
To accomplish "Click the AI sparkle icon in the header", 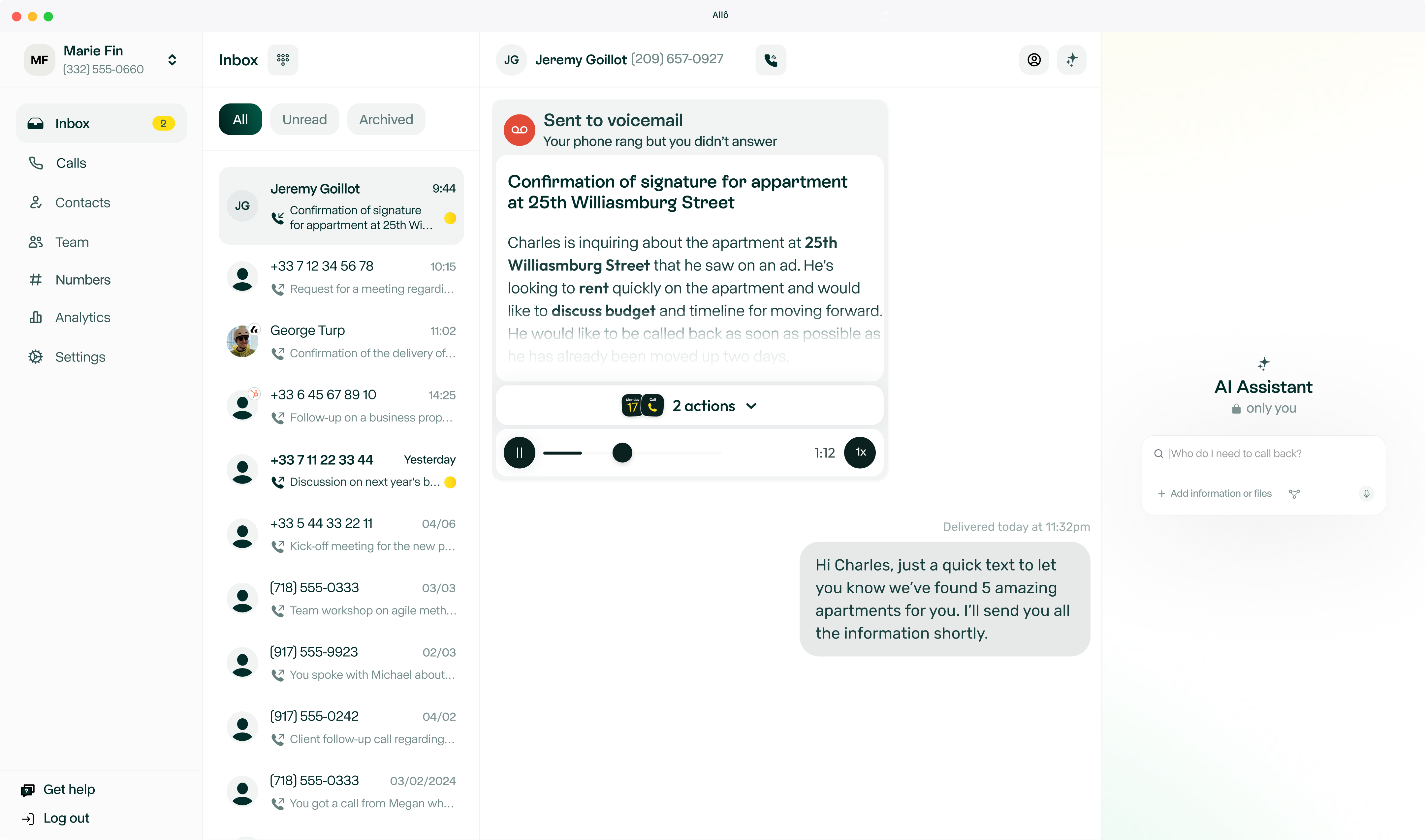I will pyautogui.click(x=1071, y=59).
